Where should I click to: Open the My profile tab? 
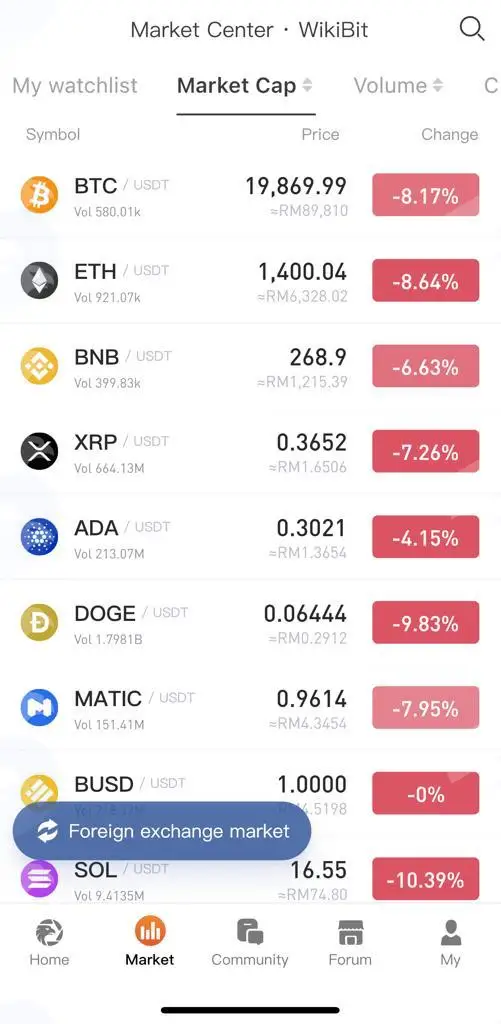450,942
